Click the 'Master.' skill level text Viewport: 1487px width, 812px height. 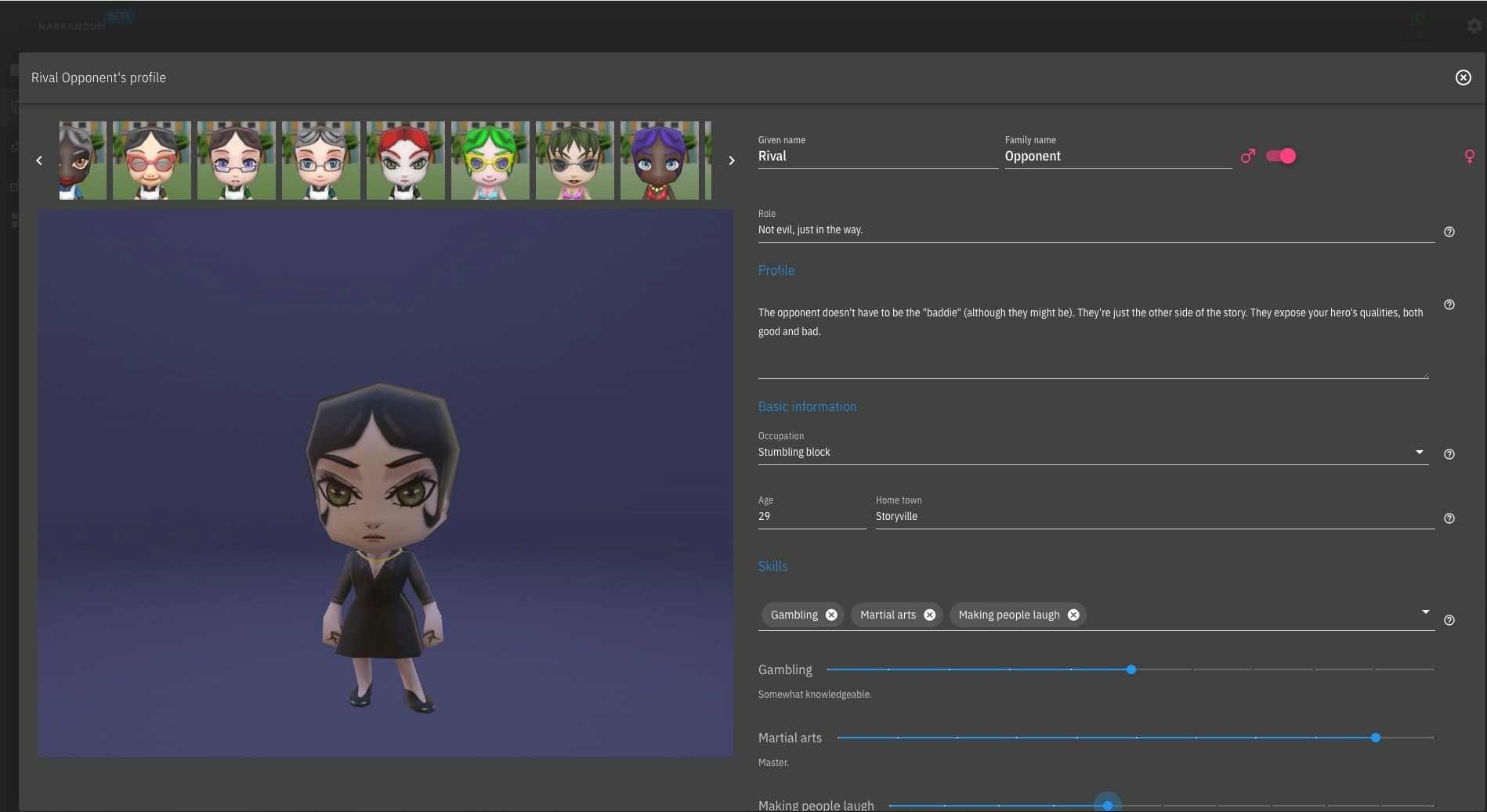[773, 763]
